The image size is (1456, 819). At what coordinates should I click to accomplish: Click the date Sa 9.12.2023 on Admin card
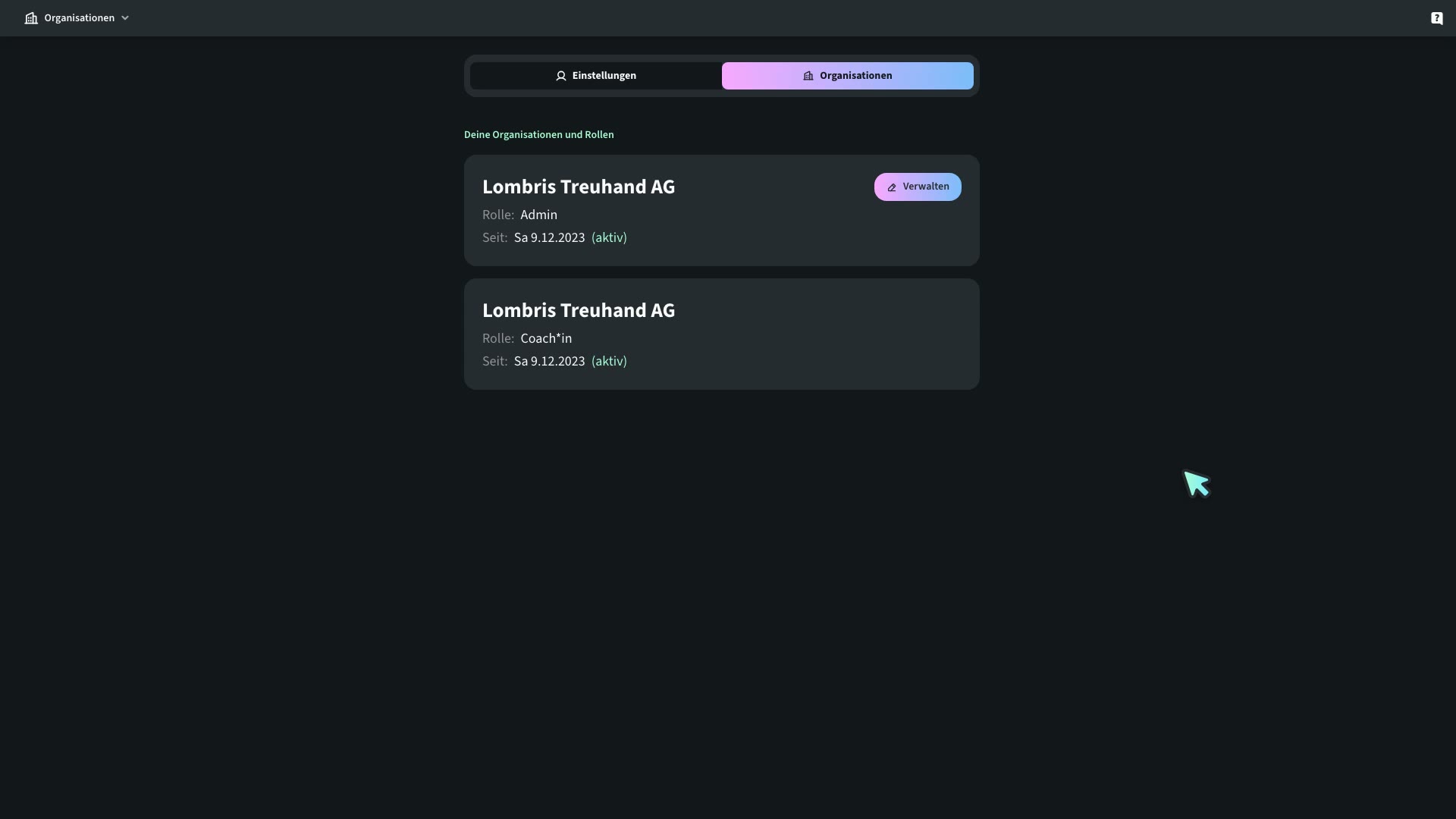(549, 238)
